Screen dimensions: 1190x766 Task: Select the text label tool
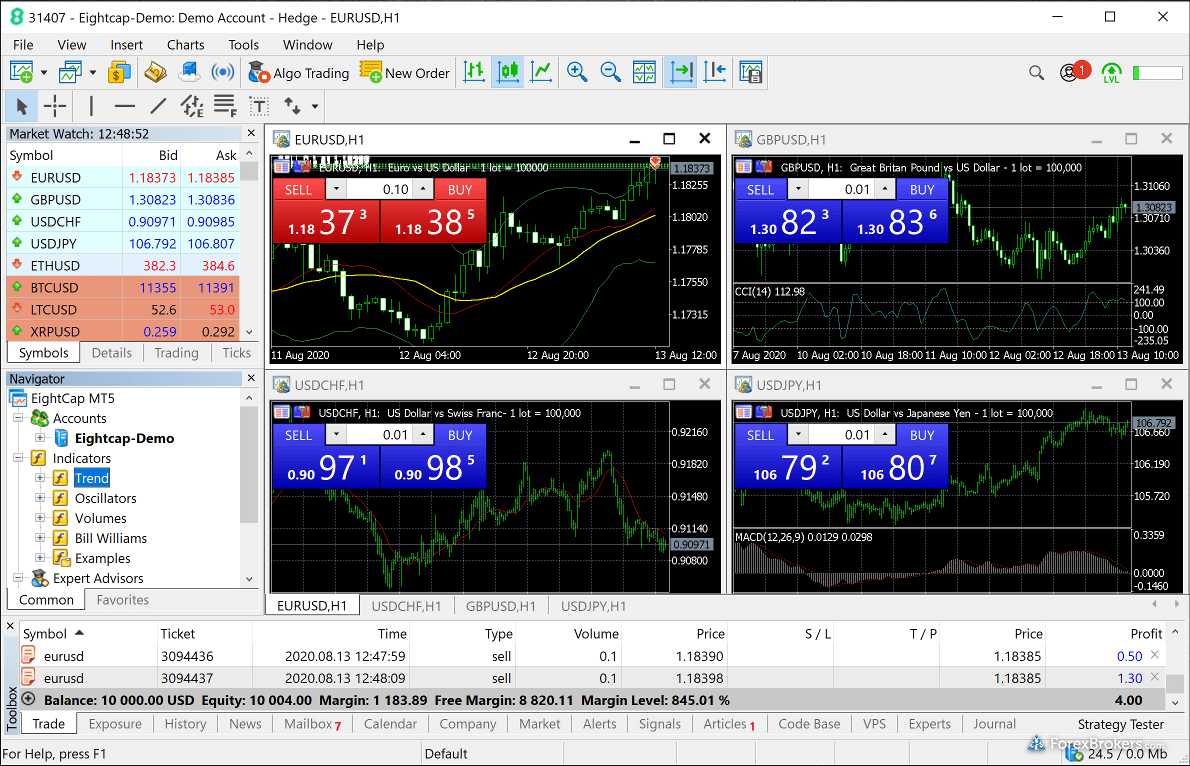click(259, 106)
